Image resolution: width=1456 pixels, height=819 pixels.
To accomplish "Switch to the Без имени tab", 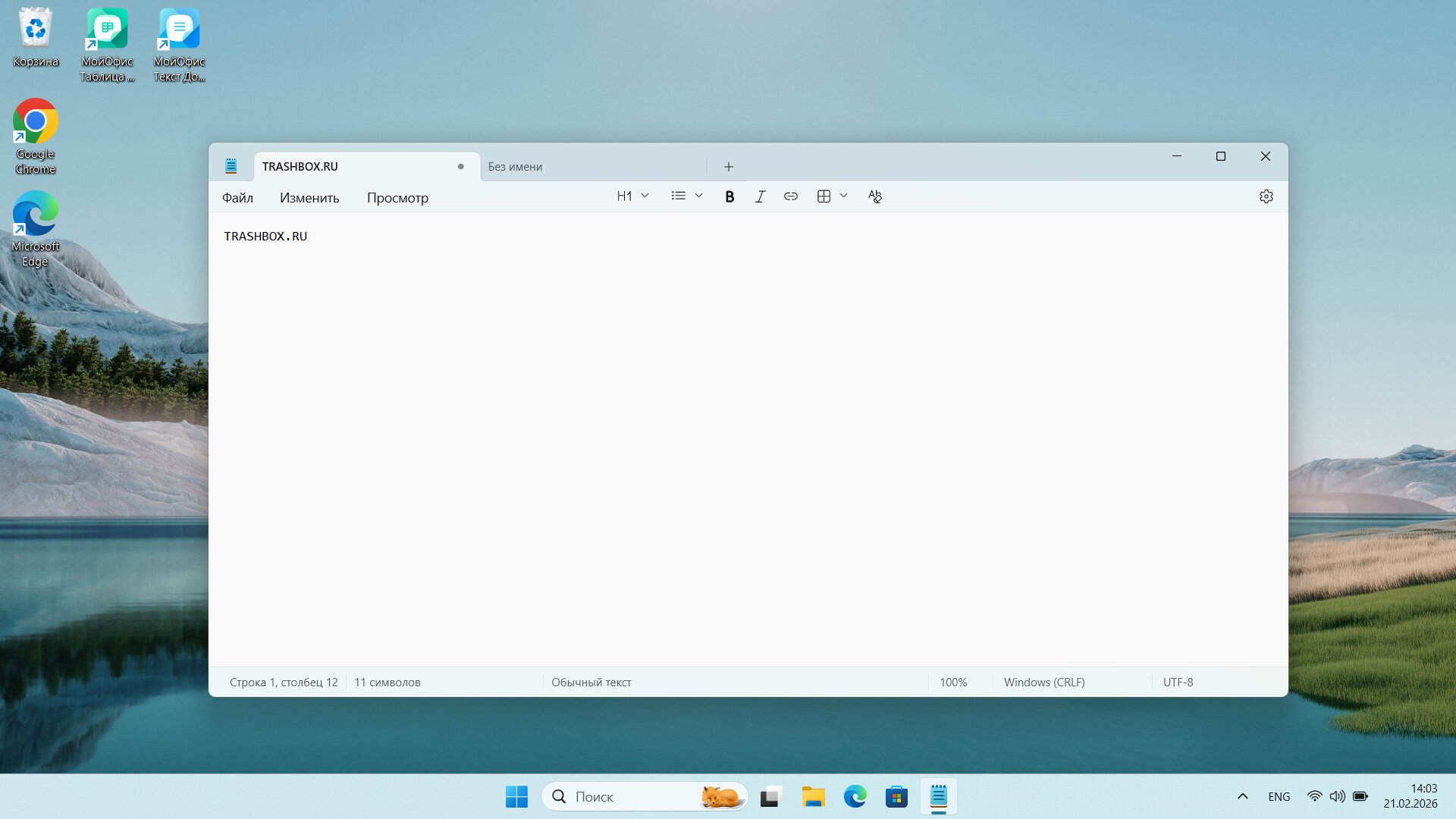I will click(x=591, y=167).
